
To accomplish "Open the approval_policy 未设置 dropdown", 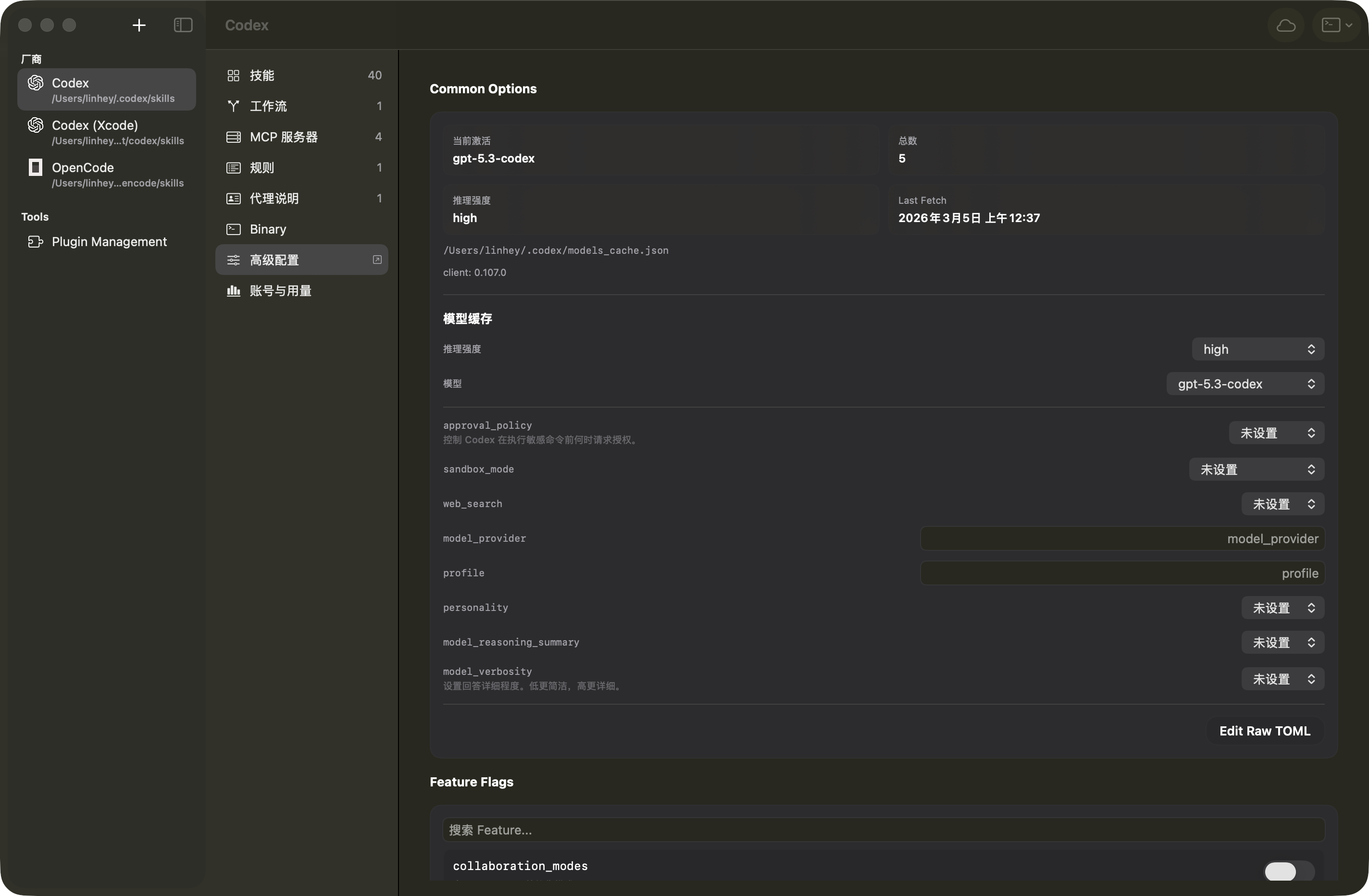I will coord(1276,433).
